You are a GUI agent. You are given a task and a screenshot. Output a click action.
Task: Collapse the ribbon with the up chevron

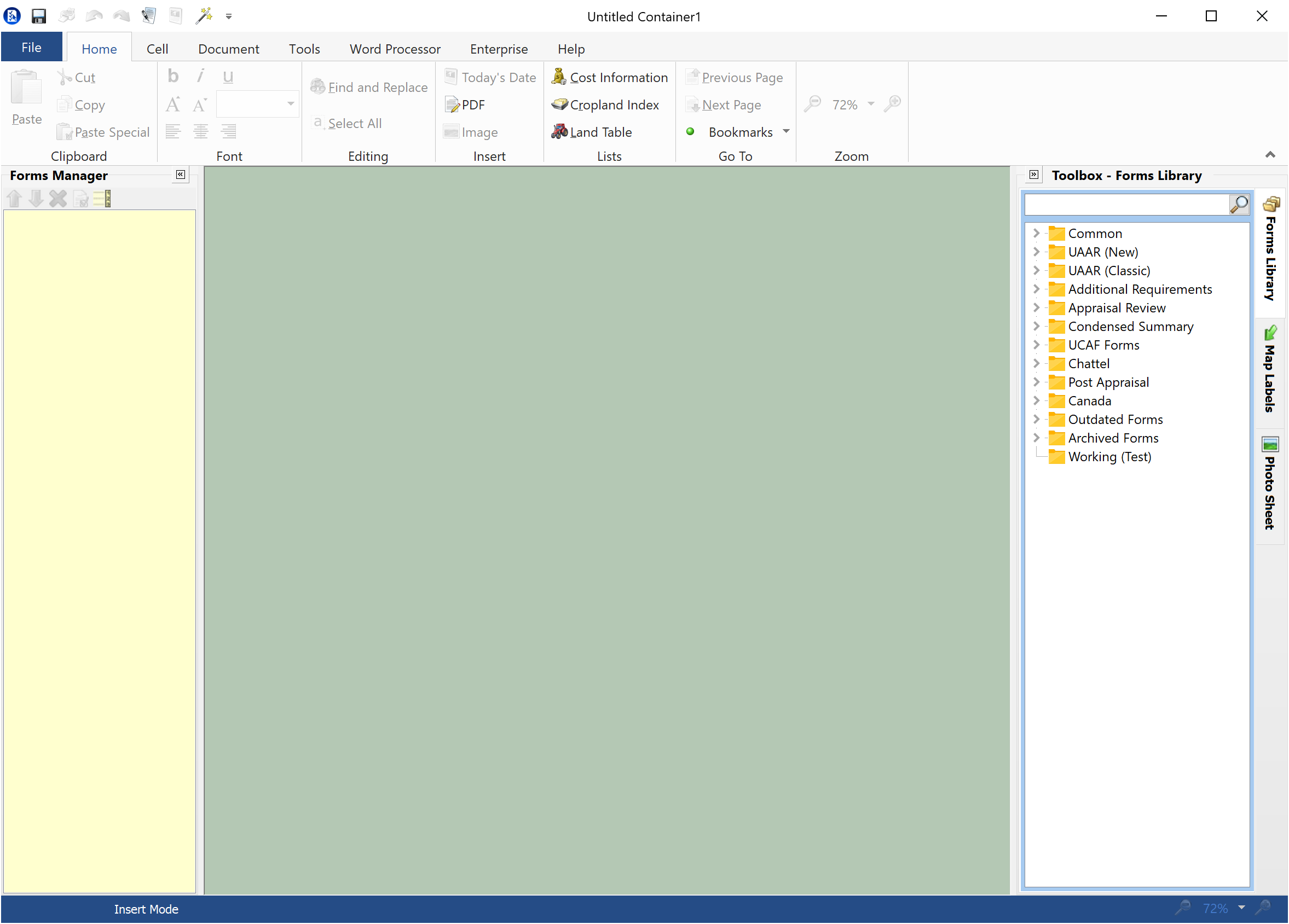click(x=1270, y=154)
